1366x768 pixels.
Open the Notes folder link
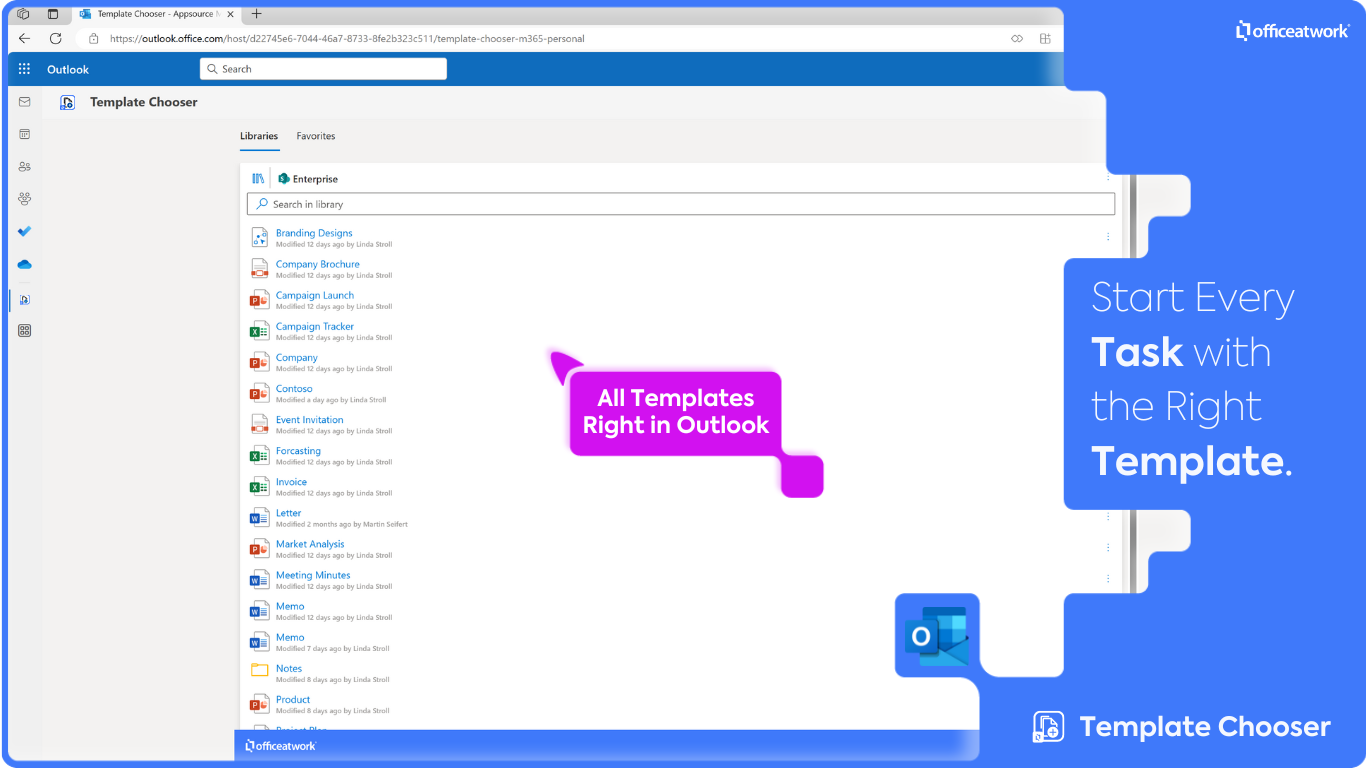click(289, 668)
